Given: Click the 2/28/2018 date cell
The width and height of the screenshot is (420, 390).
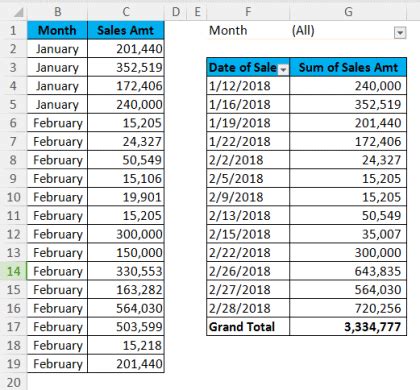Looking at the screenshot, I should click(248, 308).
